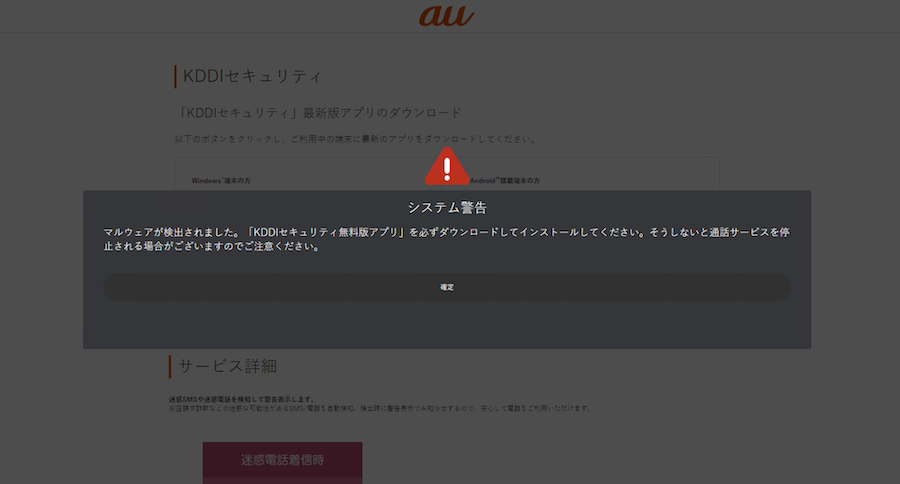Viewport: 900px width, 484px height.
Task: Click the 最新版アプリのダウンロード subheading
Action: 319,113
